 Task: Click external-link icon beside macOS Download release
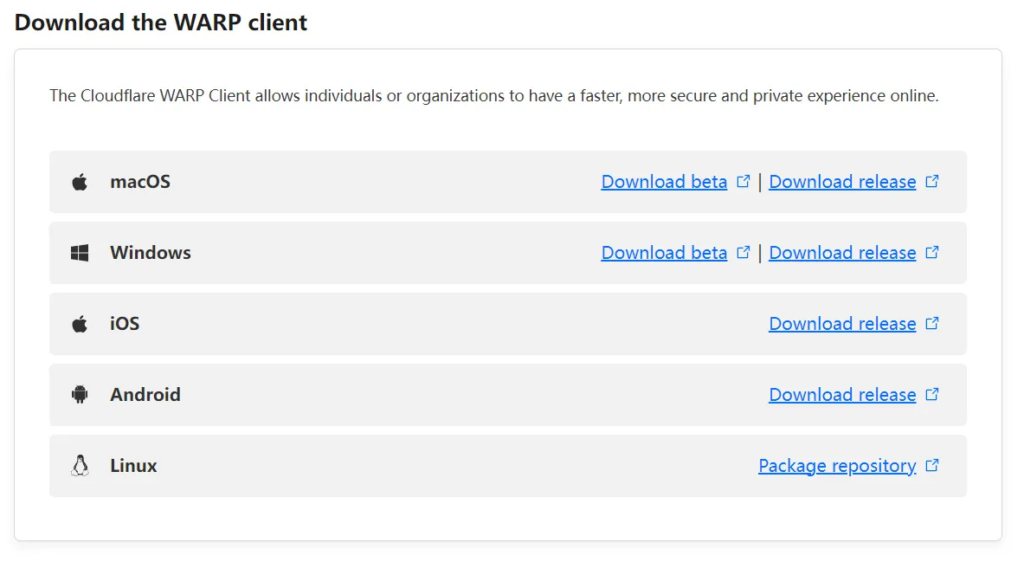[932, 182]
